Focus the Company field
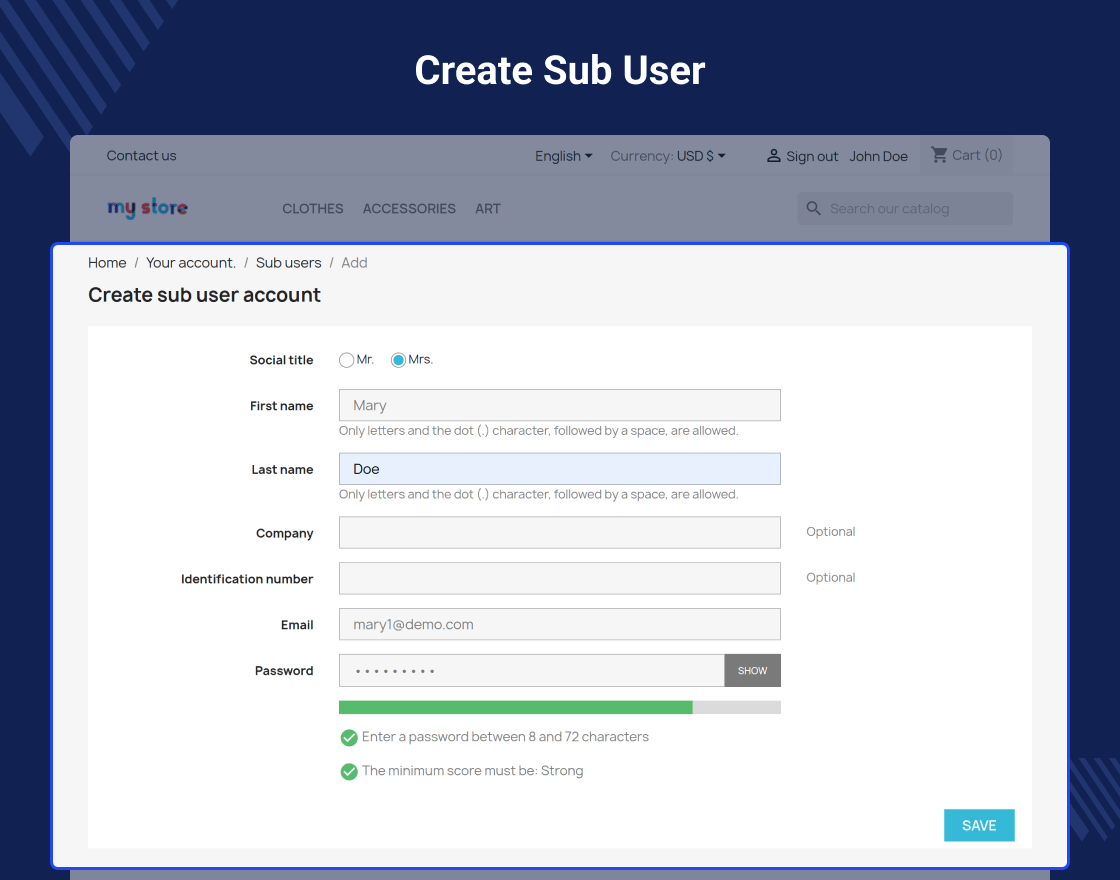 pyautogui.click(x=559, y=532)
